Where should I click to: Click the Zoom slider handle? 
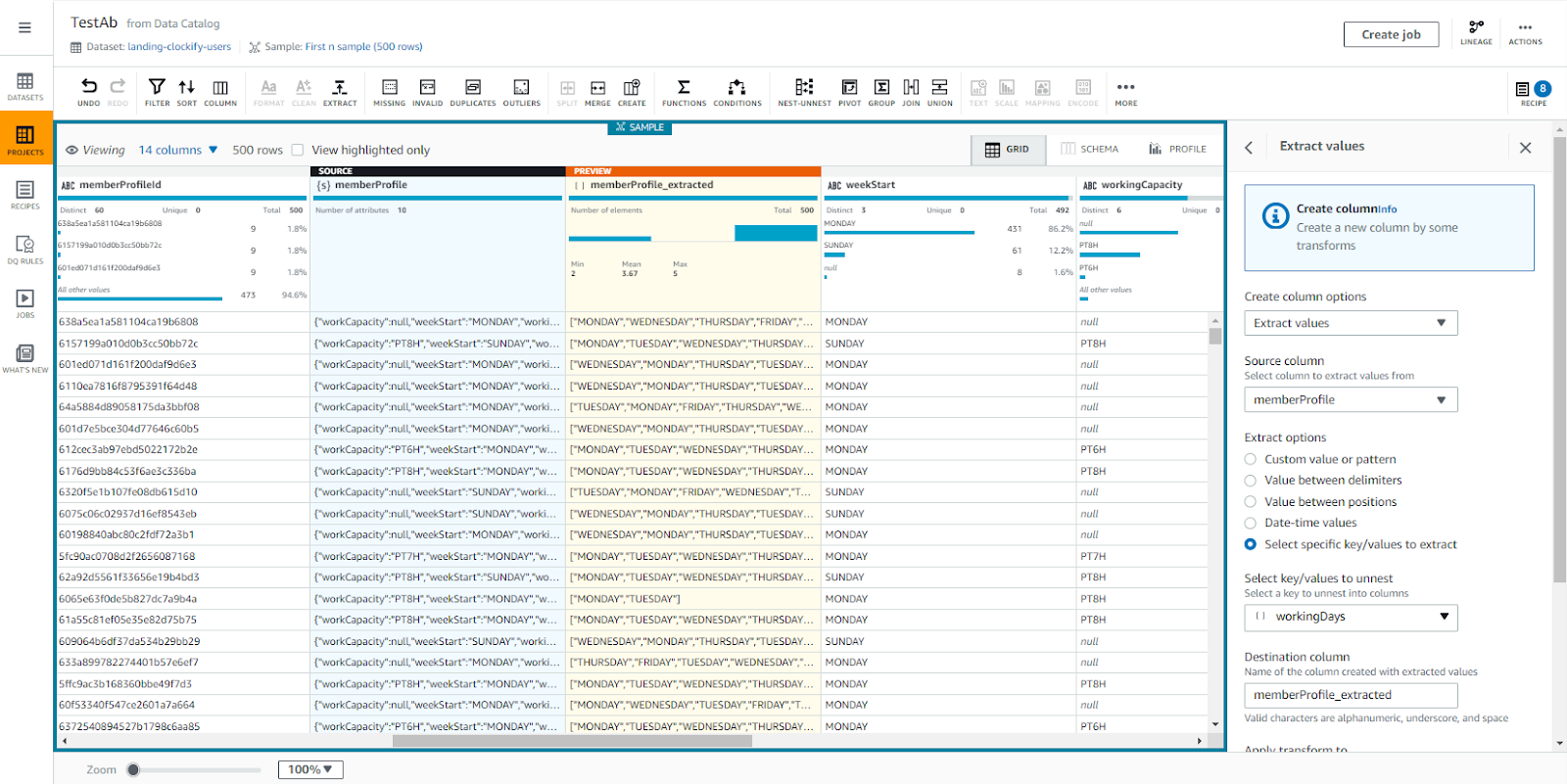point(134,770)
